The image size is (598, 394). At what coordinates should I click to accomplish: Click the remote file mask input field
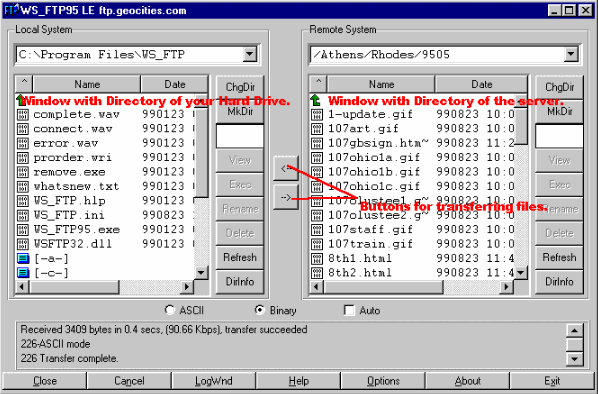[x=559, y=136]
